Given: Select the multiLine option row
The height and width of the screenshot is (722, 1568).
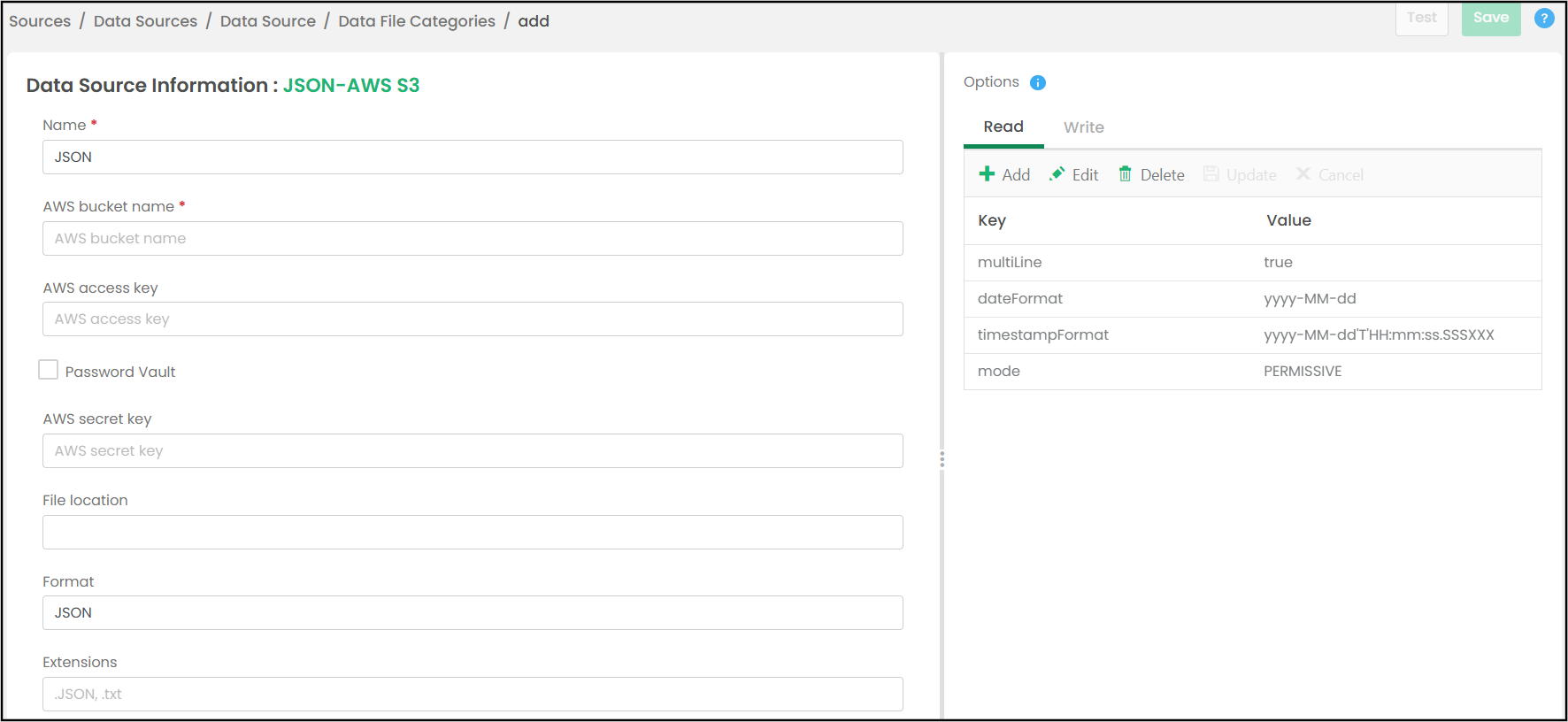Looking at the screenshot, I should [x=1252, y=263].
